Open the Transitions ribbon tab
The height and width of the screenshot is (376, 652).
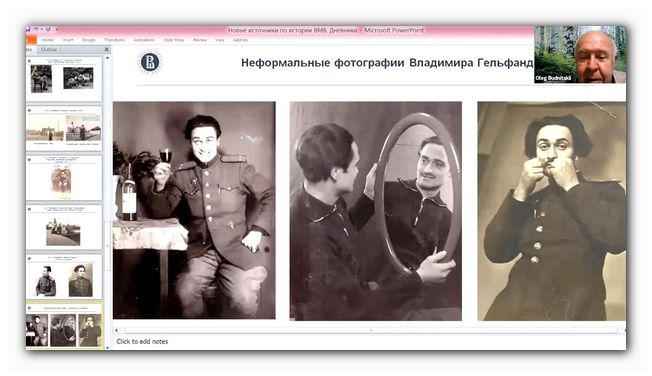coord(114,40)
